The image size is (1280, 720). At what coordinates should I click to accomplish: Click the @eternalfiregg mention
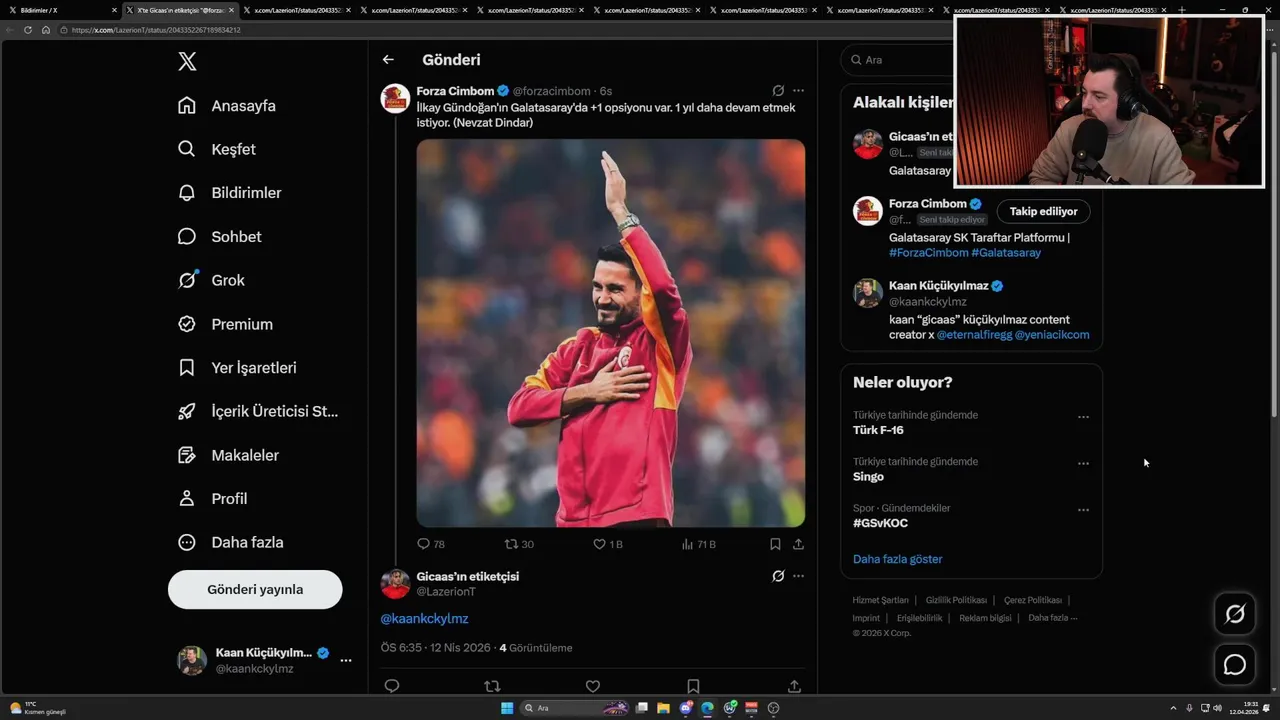pos(974,335)
